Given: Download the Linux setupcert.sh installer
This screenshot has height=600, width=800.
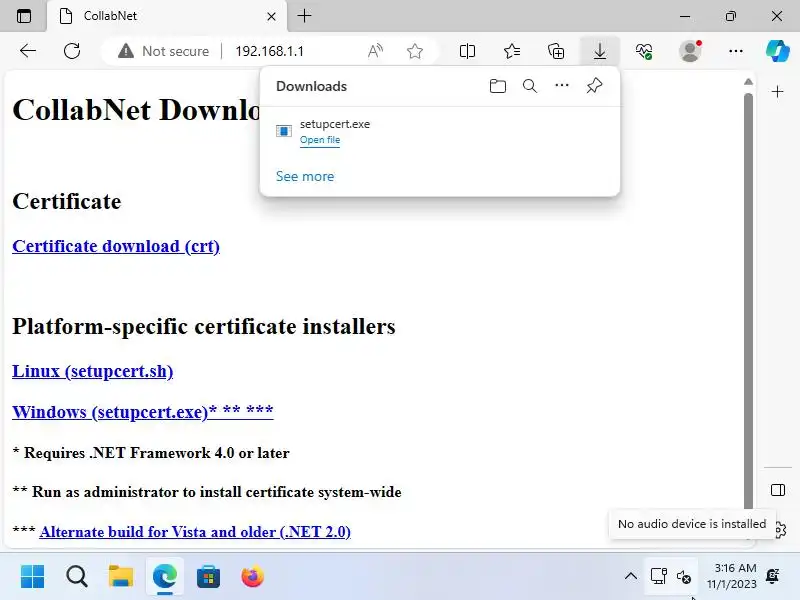Looking at the screenshot, I should pyautogui.click(x=92, y=371).
